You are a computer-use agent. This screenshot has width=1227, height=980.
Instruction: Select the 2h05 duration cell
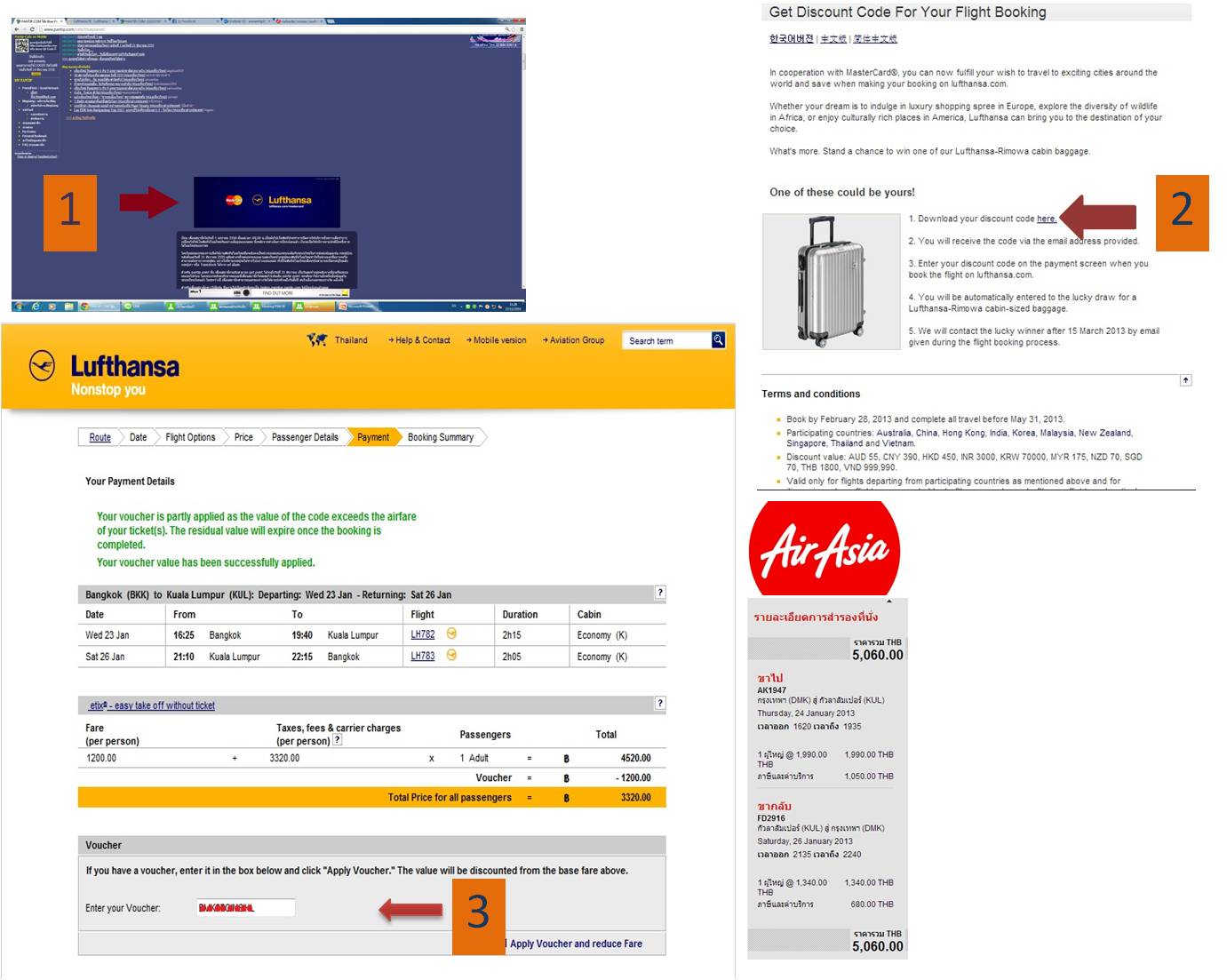[x=512, y=657]
